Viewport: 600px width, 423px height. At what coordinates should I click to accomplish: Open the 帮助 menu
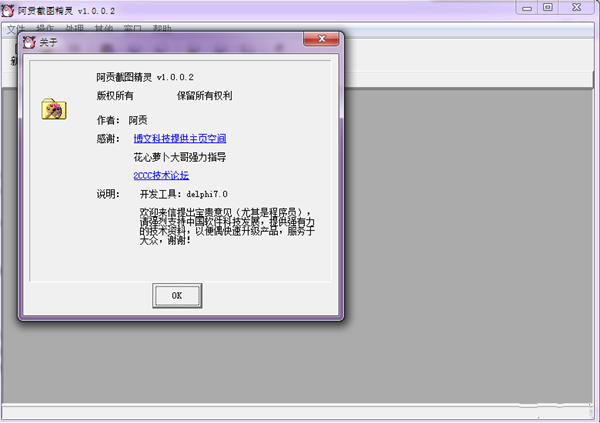tap(161, 28)
